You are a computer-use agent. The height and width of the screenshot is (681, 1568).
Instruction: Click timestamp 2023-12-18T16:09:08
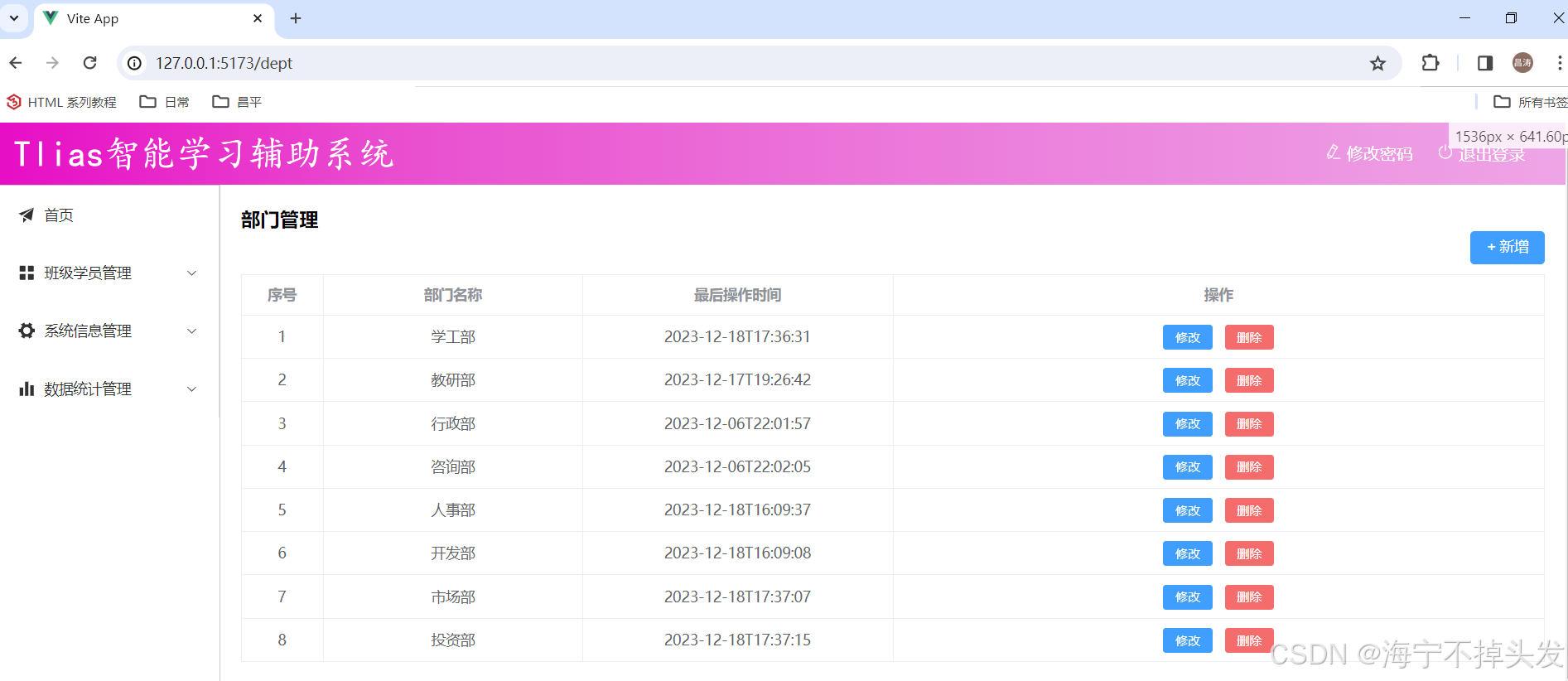pyautogui.click(x=737, y=553)
